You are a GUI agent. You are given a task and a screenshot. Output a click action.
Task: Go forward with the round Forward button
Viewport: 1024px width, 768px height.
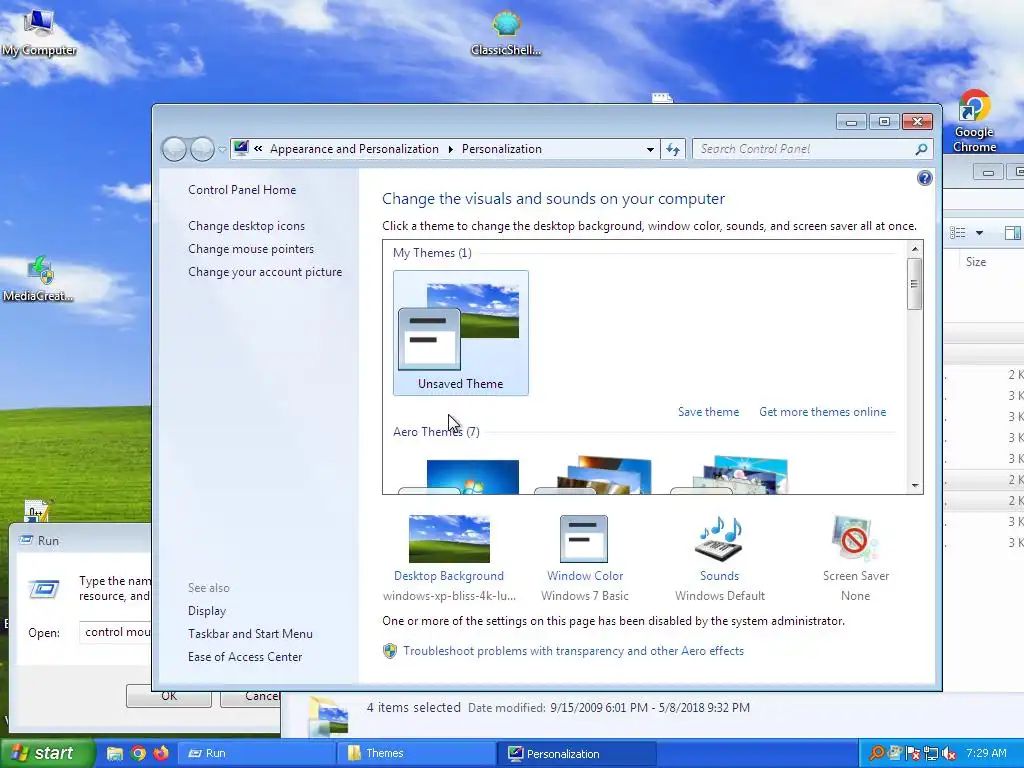(202, 149)
